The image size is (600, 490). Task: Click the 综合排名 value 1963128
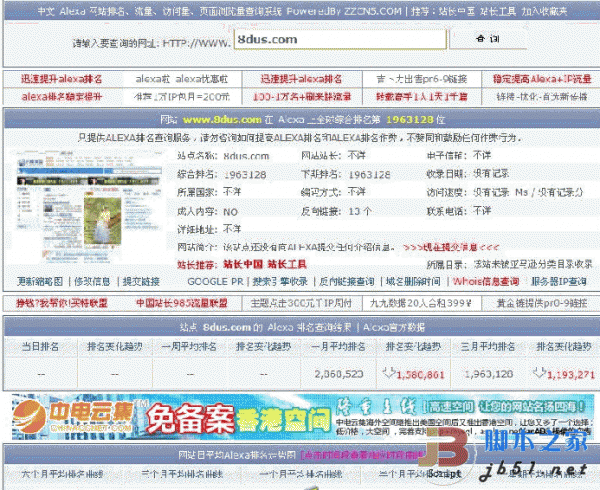(245, 175)
